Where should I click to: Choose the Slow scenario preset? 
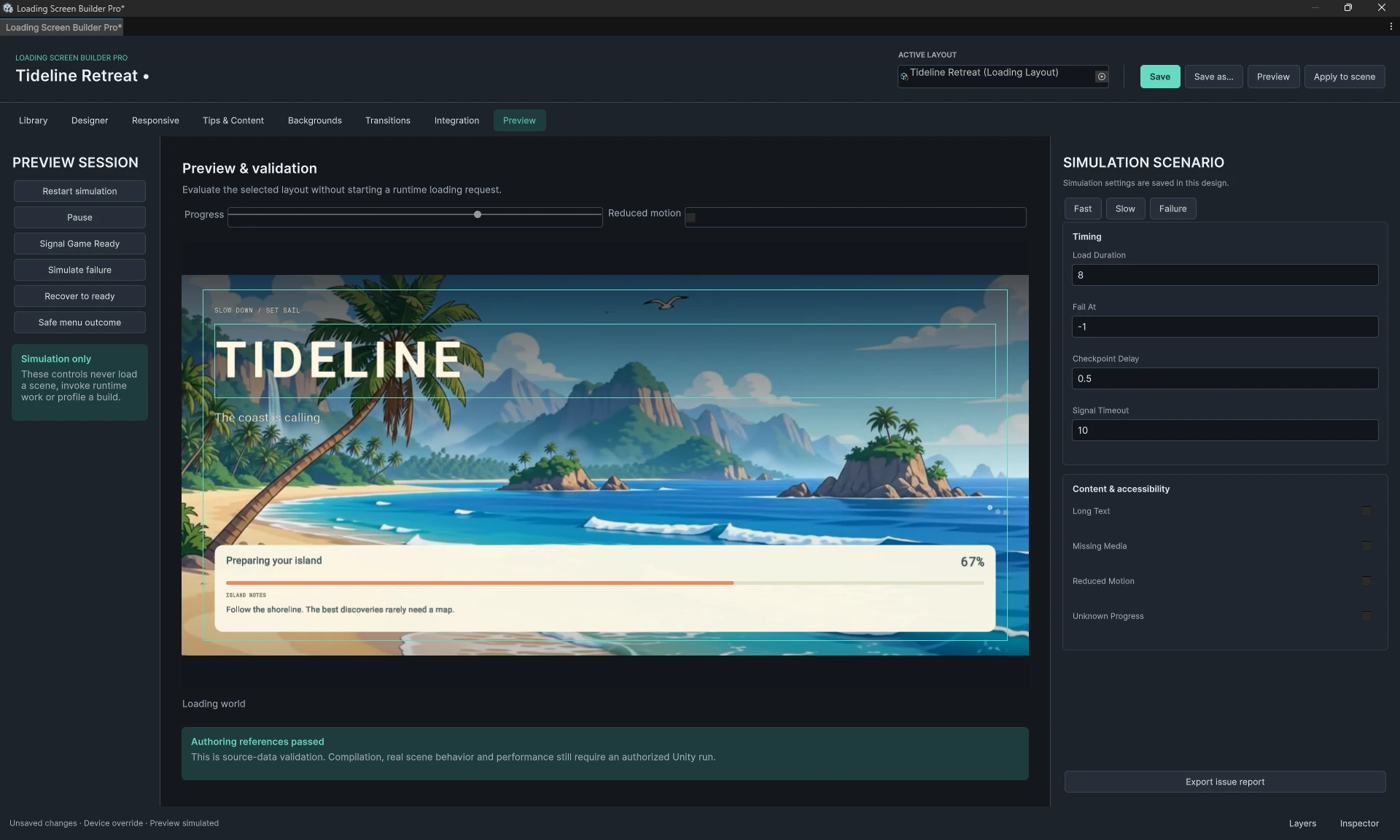1125,209
